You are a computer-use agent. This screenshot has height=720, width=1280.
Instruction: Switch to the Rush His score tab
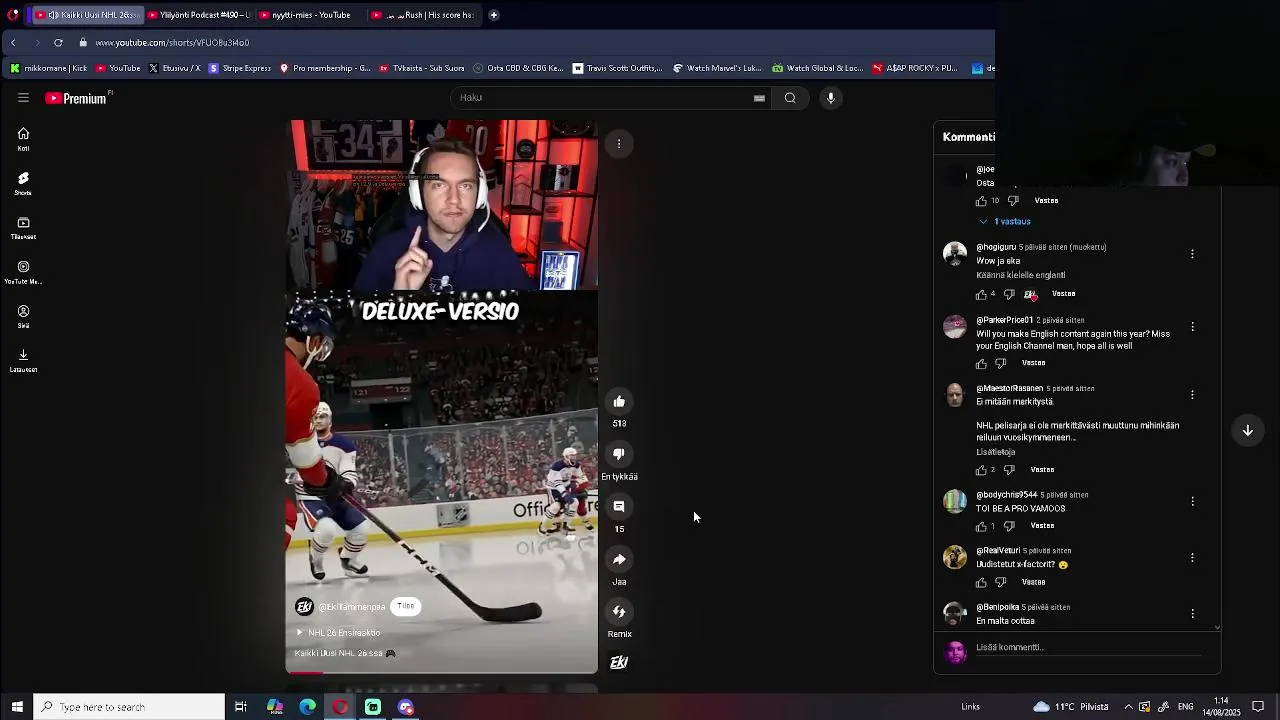pyautogui.click(x=423, y=15)
